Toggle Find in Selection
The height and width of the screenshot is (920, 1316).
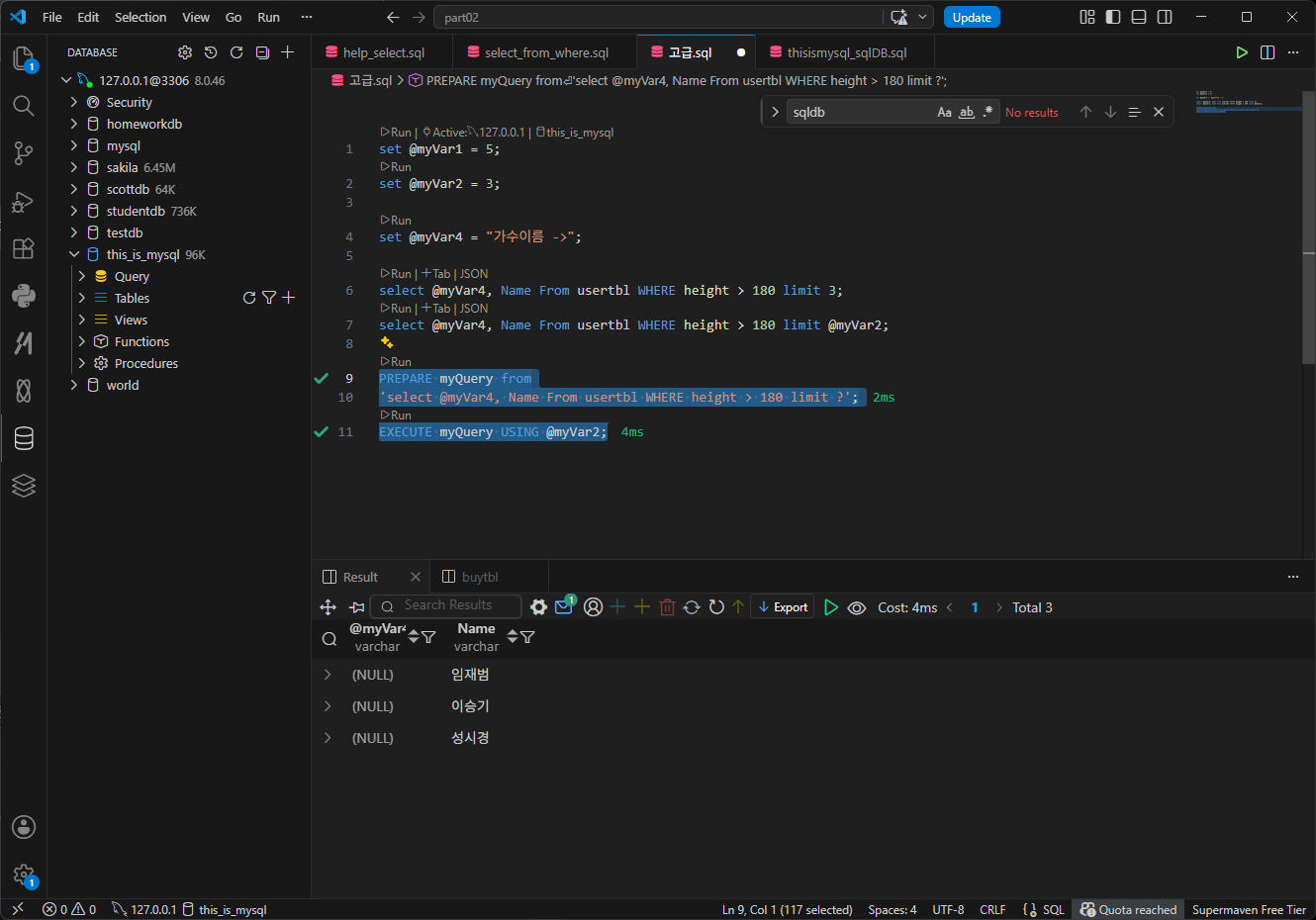tap(1135, 112)
